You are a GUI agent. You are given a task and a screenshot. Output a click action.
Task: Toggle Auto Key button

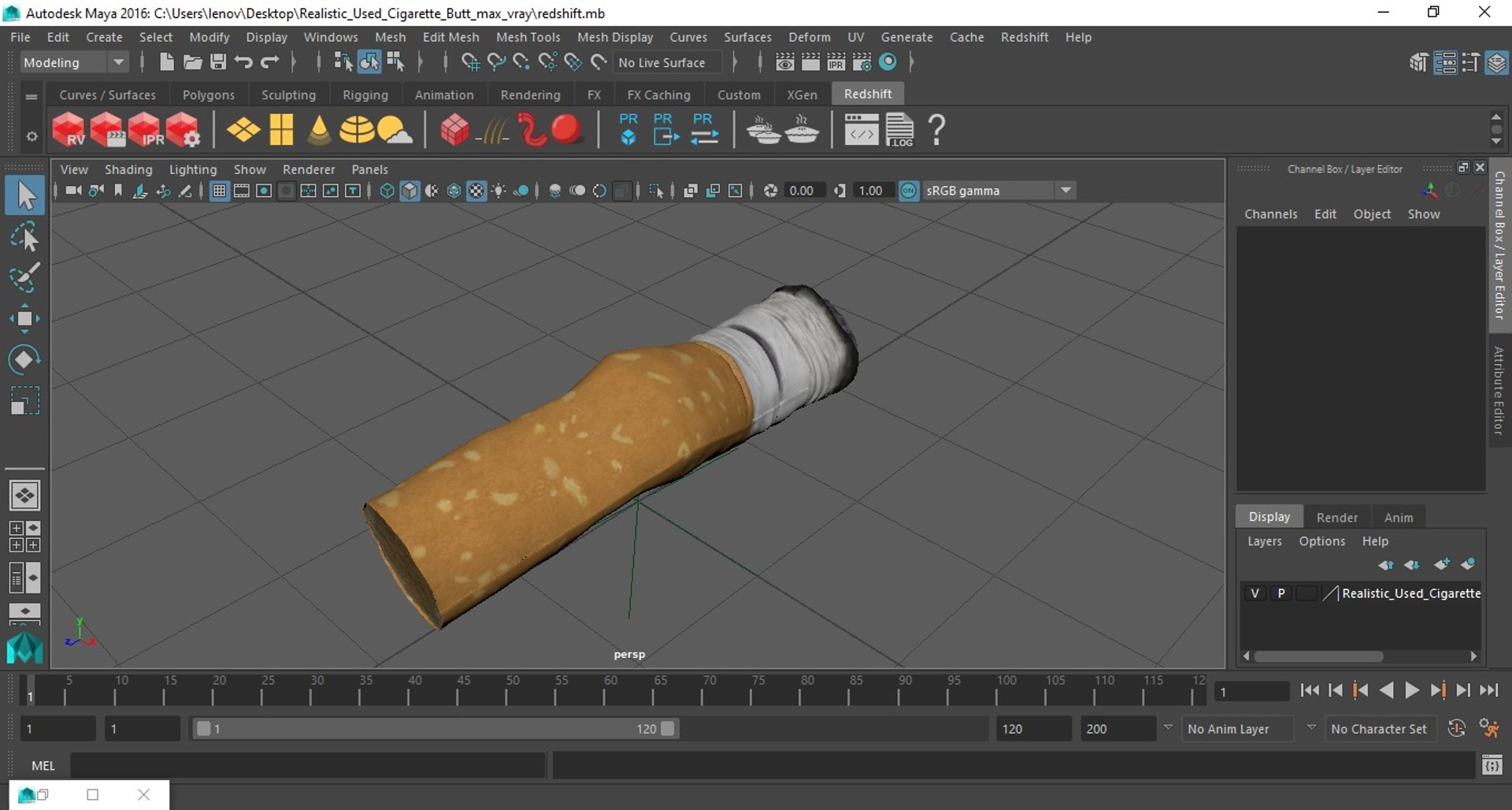pos(1456,728)
